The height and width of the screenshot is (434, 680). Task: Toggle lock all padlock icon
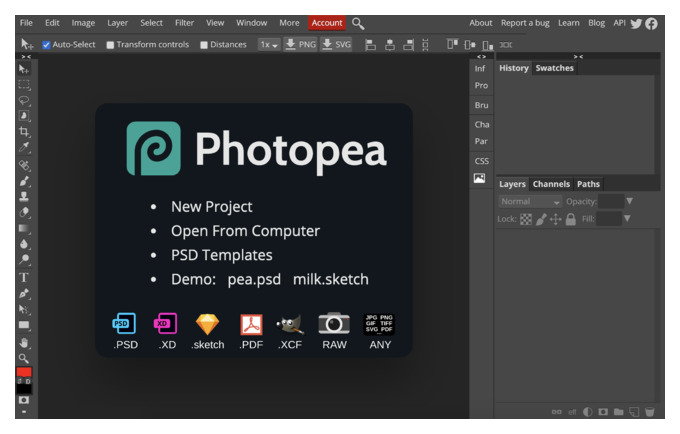571,219
